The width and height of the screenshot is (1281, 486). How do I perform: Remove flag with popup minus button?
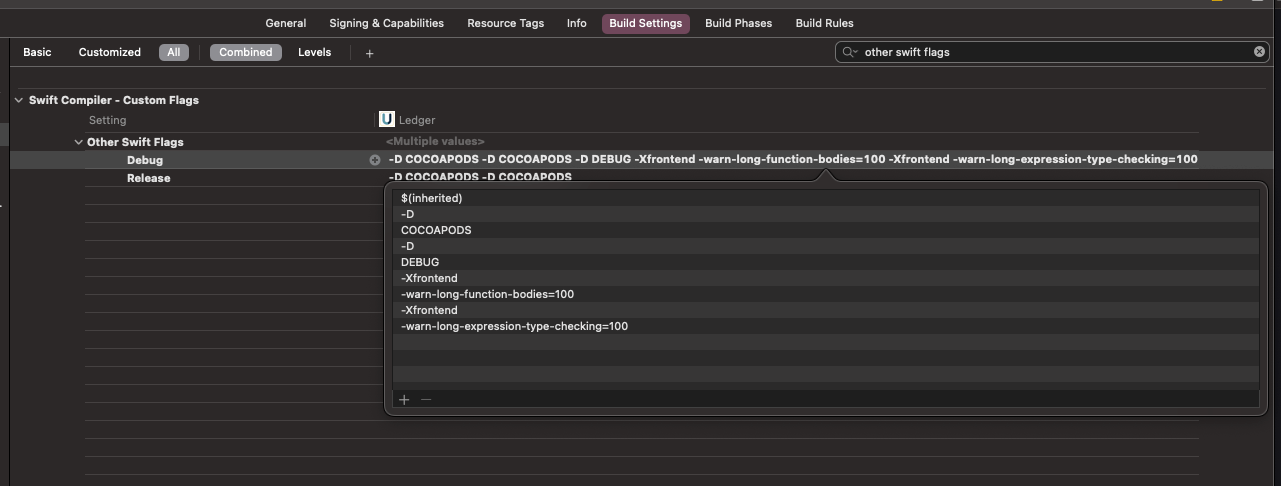[426, 399]
